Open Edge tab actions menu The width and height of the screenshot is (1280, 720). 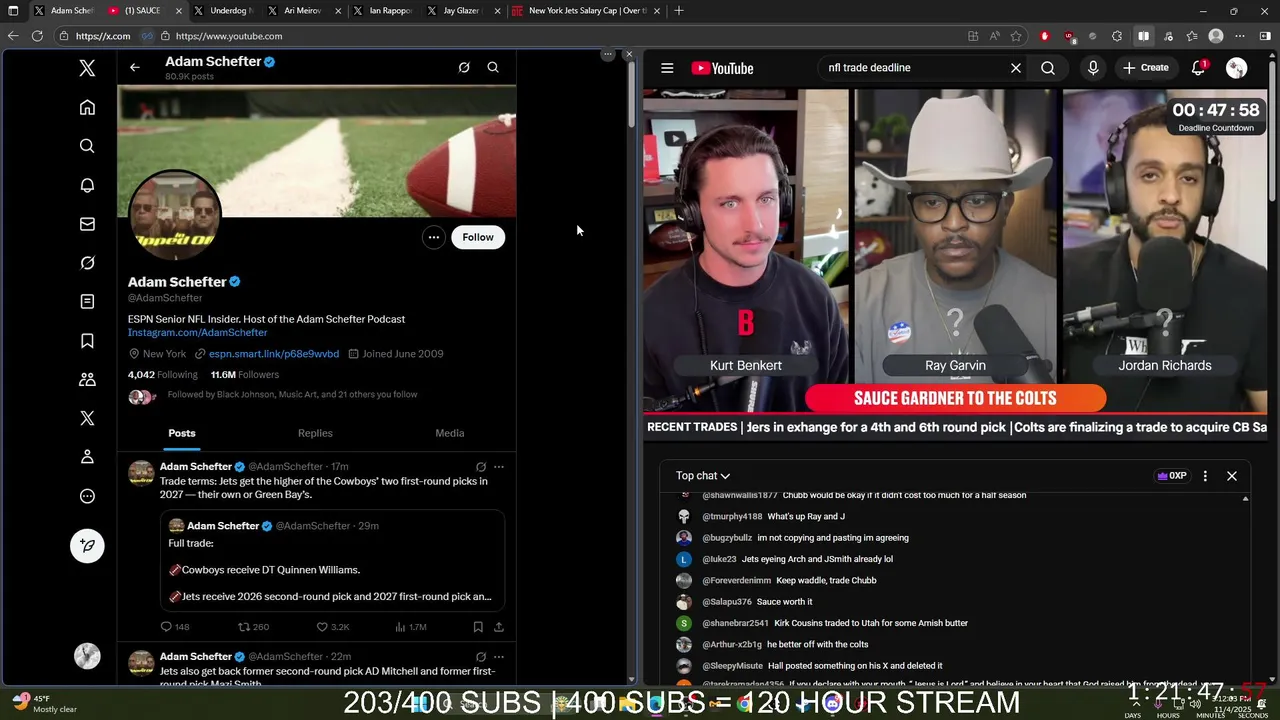(13, 11)
